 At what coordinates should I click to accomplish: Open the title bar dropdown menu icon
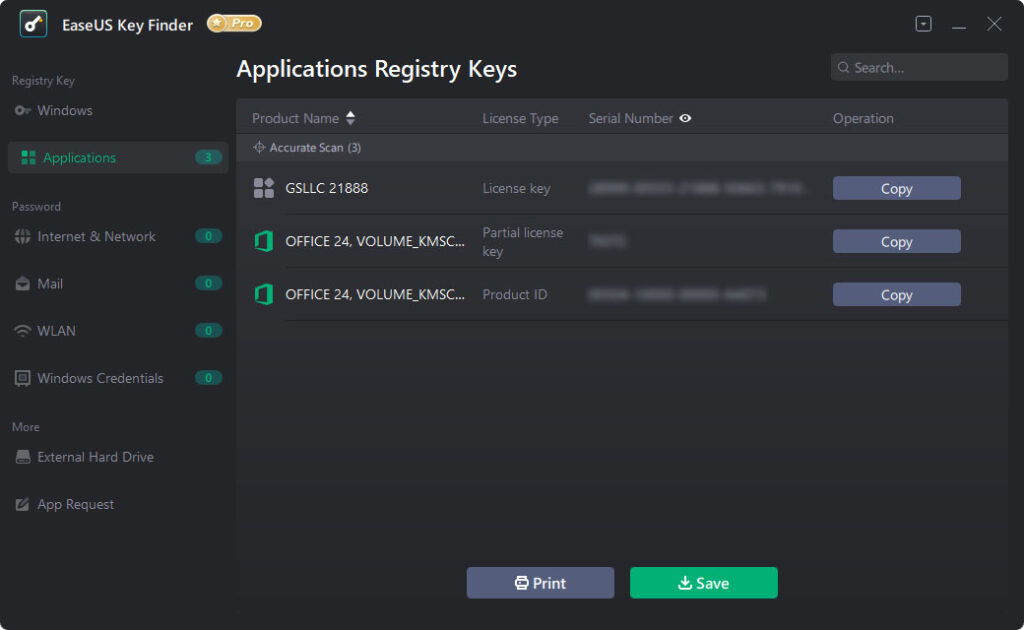pyautogui.click(x=923, y=24)
